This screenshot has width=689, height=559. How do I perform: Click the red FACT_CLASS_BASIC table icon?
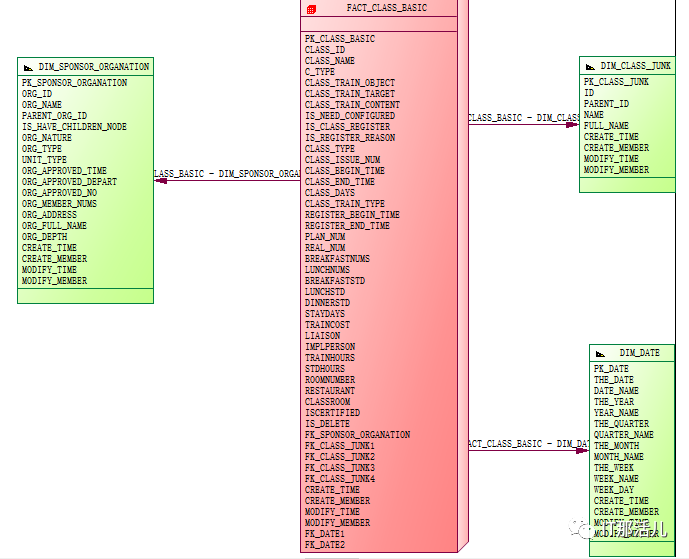point(311,9)
